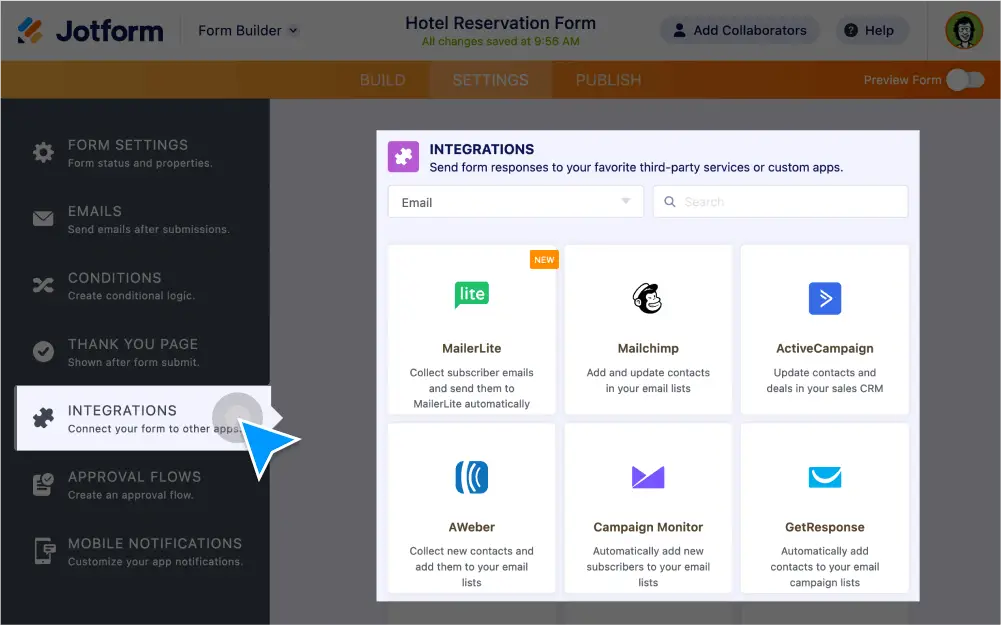The height and width of the screenshot is (625, 1001).
Task: Click the GetResponse envelope icon
Action: tap(823, 477)
